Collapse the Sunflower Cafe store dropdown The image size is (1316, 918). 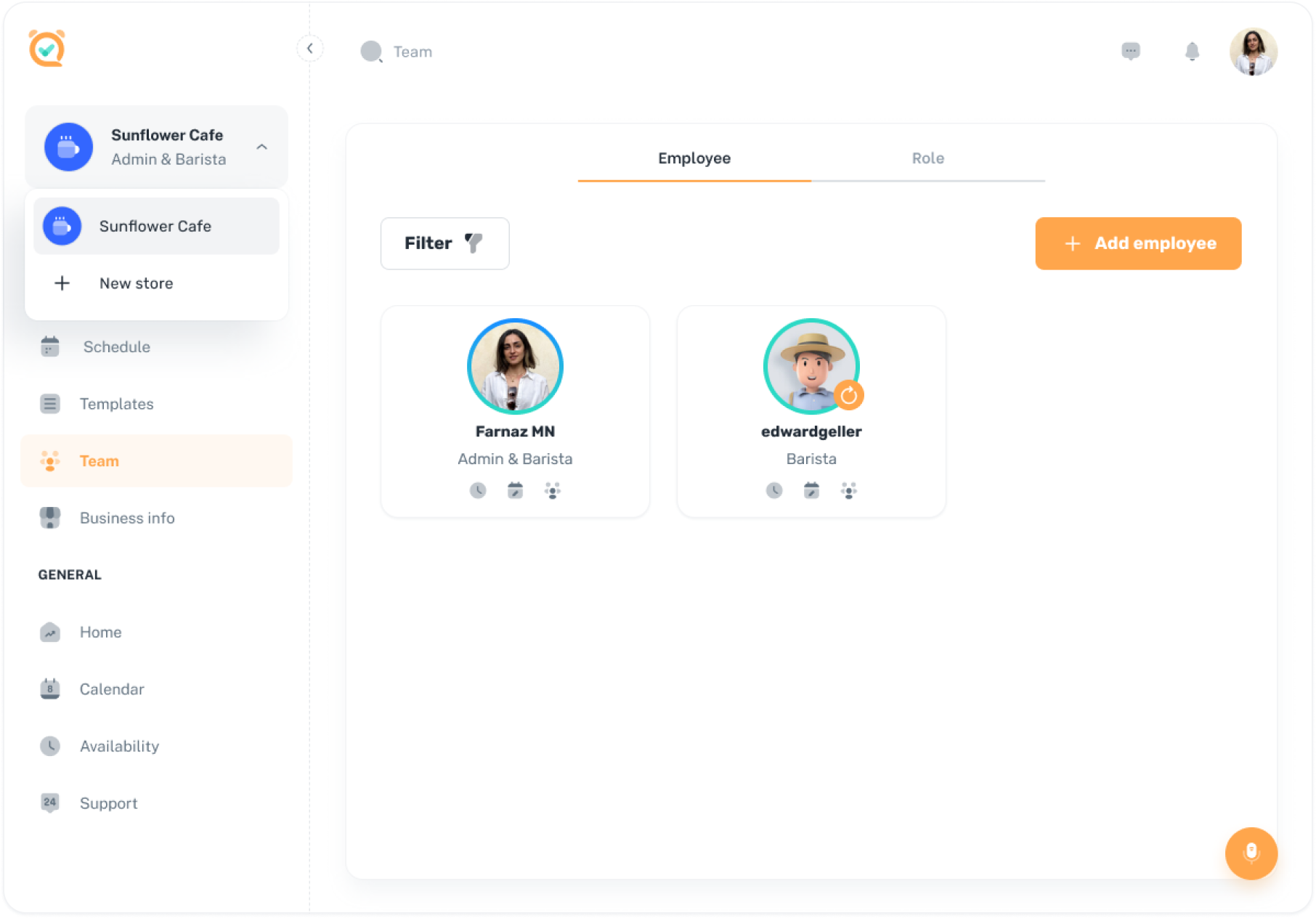pos(262,147)
